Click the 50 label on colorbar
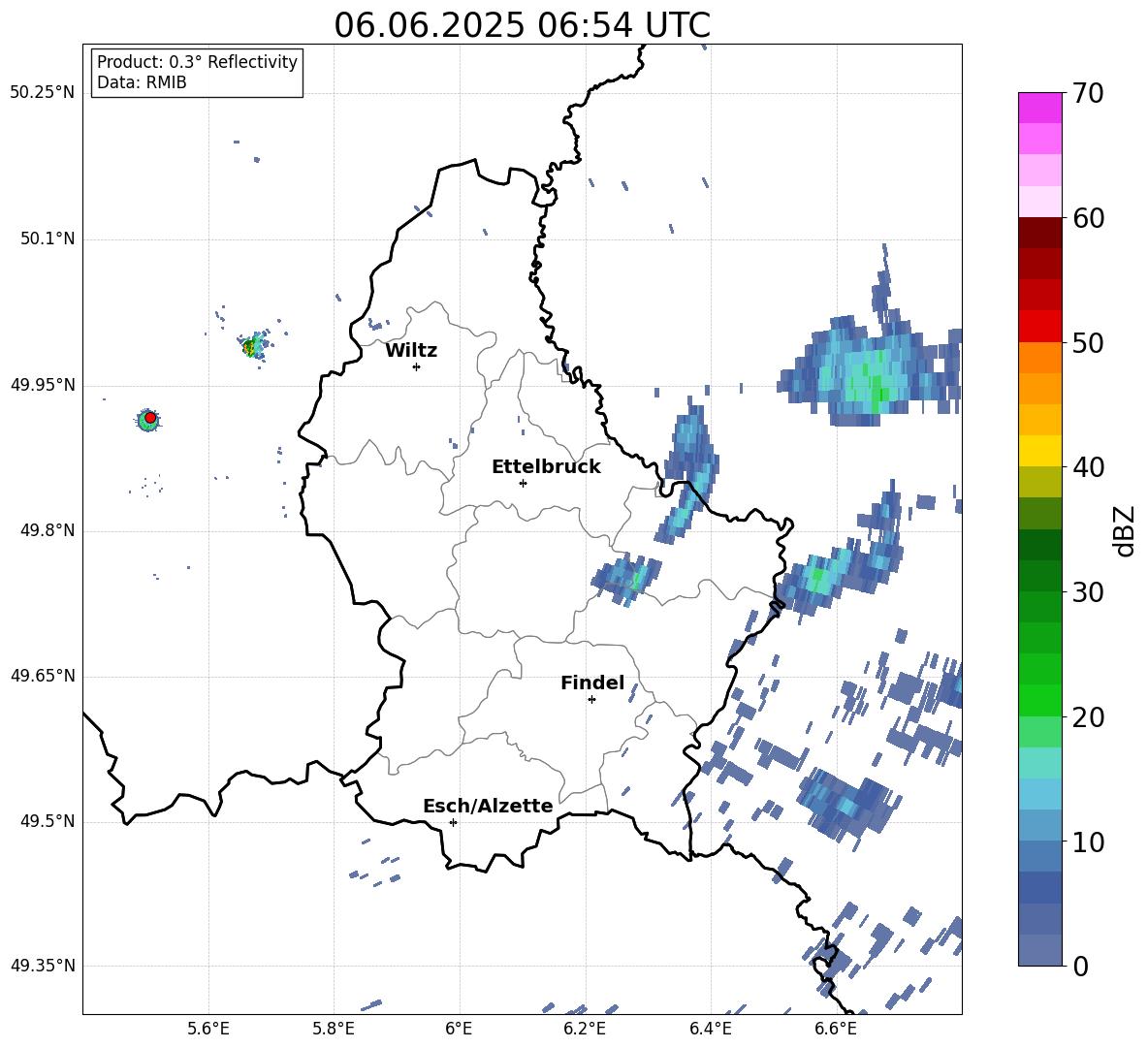Image resolution: width=1148 pixels, height=1048 pixels. [1088, 342]
